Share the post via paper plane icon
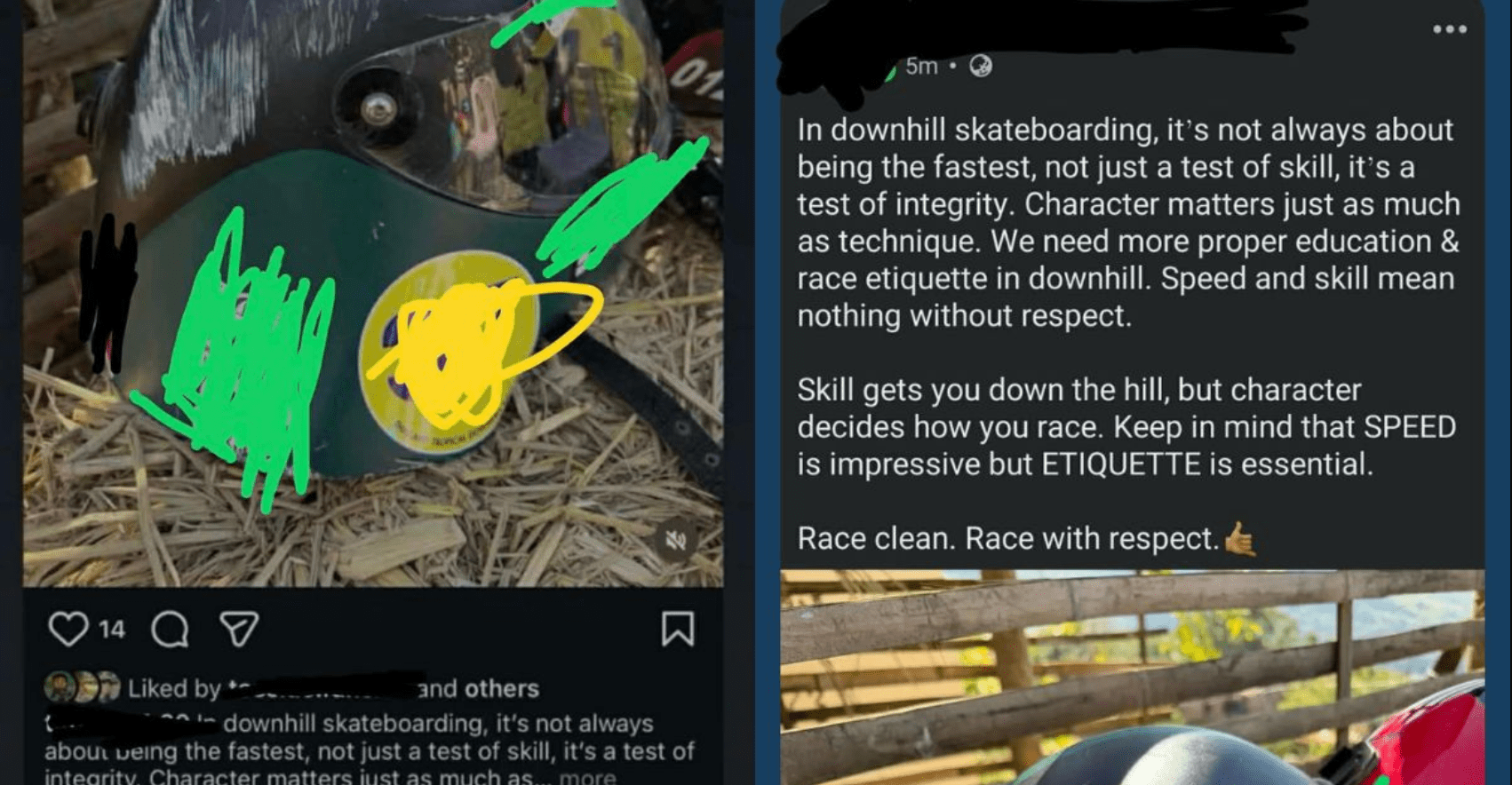 coord(238,629)
